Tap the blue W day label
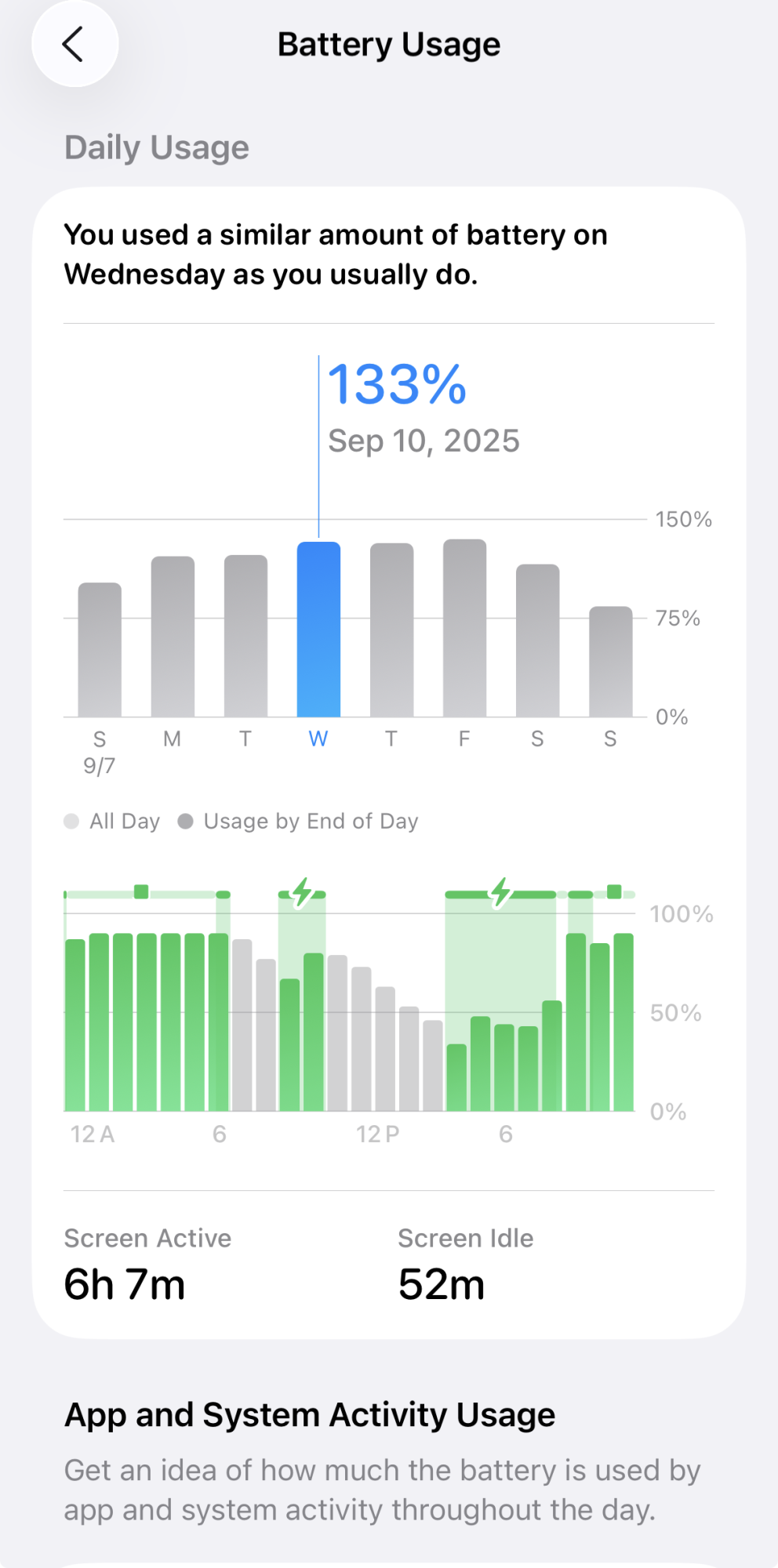 click(318, 739)
